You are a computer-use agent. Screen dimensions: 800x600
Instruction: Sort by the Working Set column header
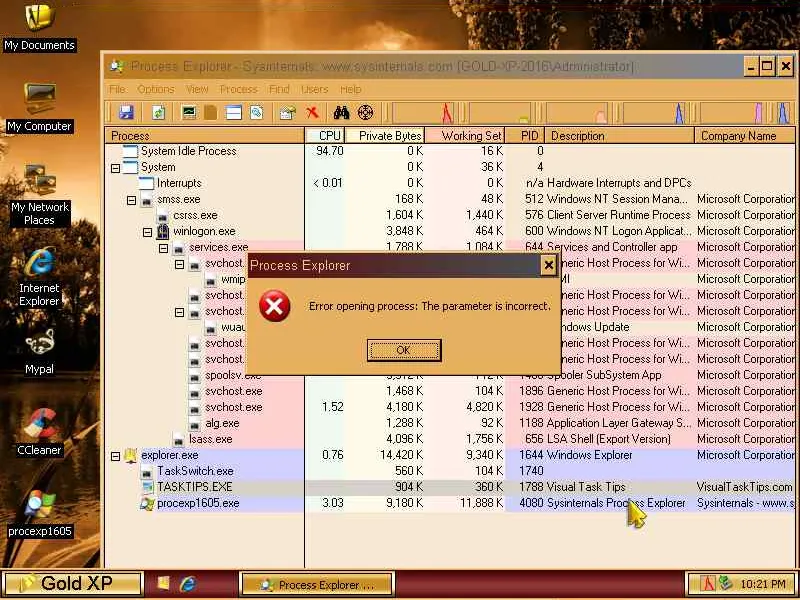[x=464, y=136]
